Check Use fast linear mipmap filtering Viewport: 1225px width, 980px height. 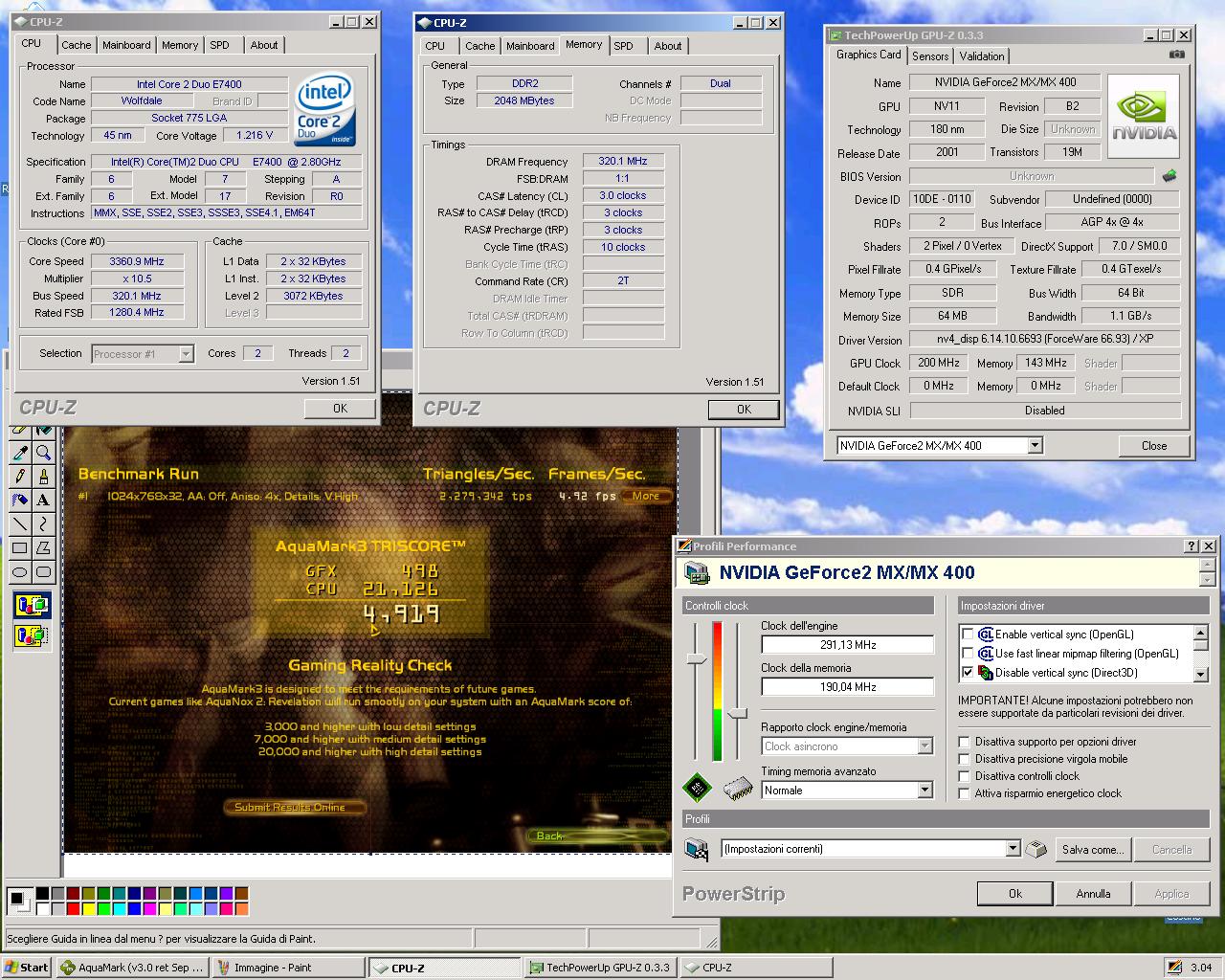pyautogui.click(x=968, y=654)
